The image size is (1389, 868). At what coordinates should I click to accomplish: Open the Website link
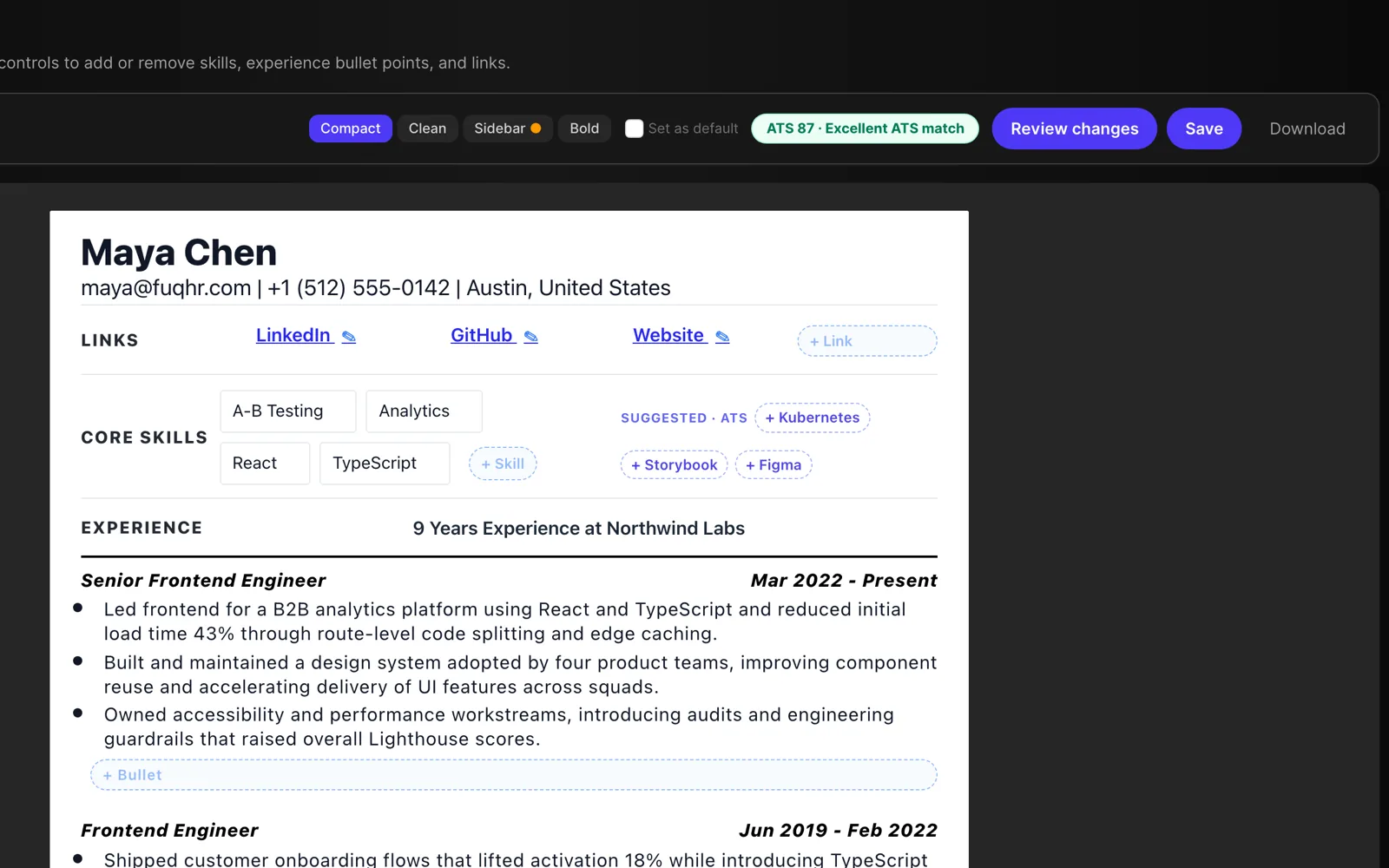pos(668,335)
